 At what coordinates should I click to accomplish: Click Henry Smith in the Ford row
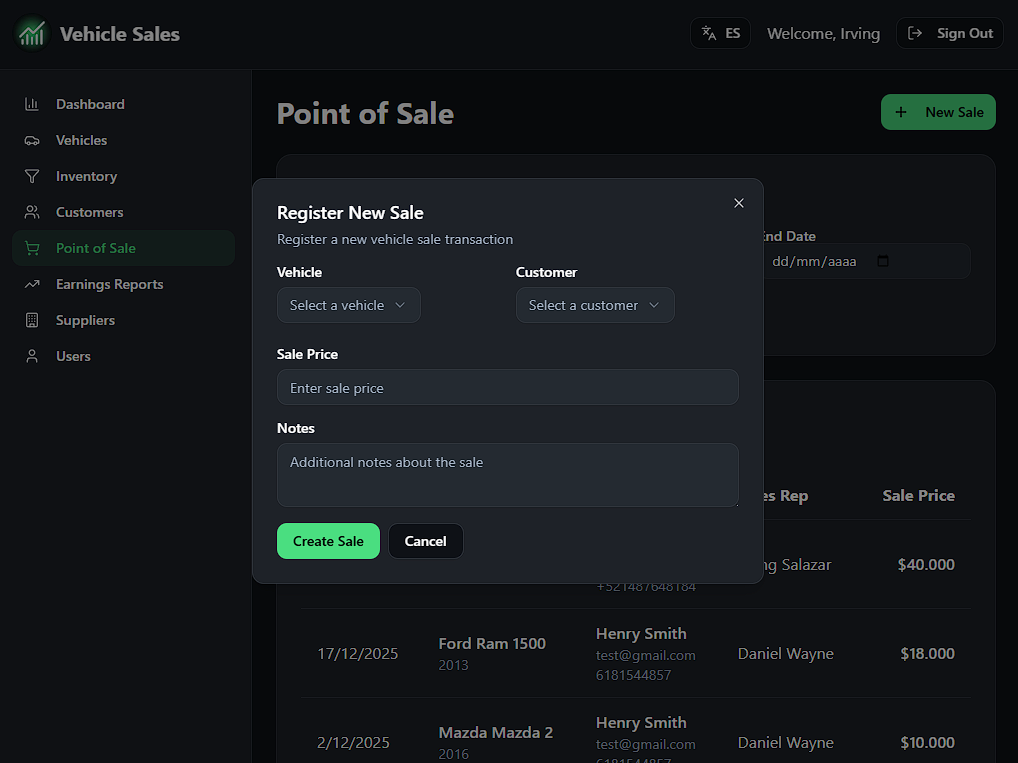[x=641, y=633]
